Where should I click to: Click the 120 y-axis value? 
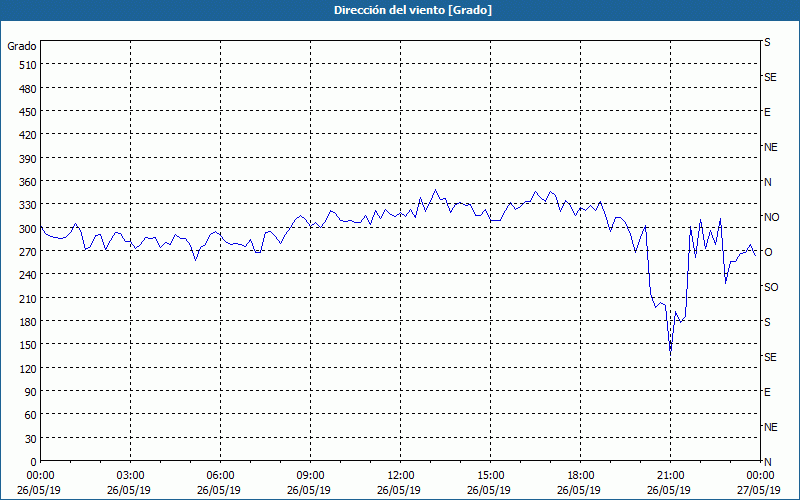point(28,368)
